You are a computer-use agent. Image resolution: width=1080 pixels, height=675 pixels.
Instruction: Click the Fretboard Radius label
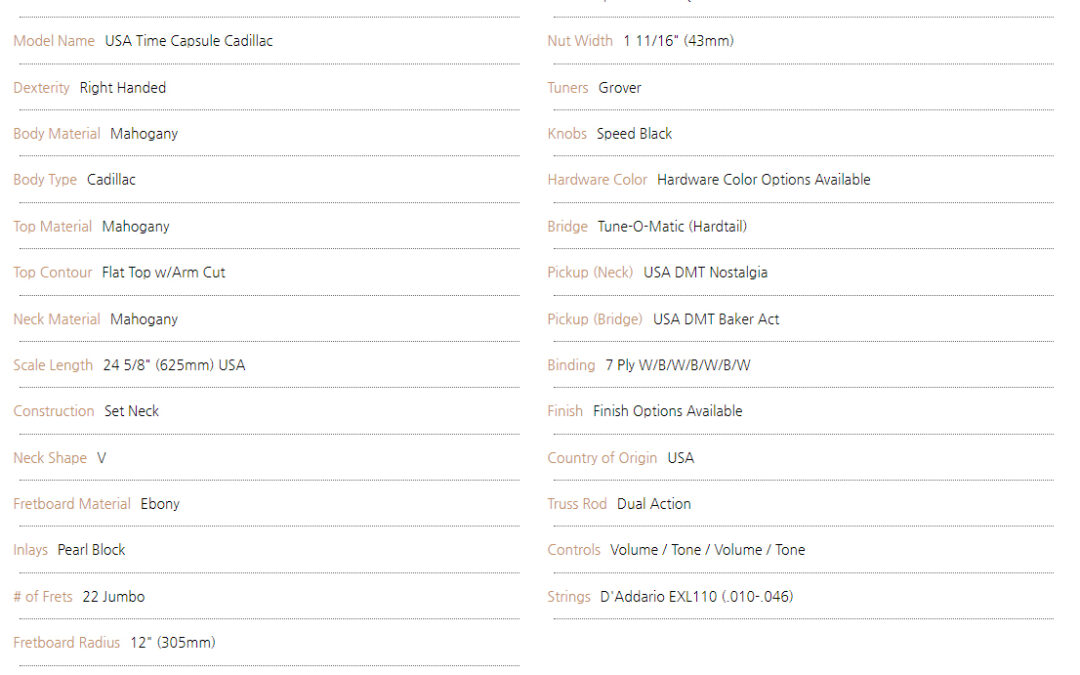click(67, 642)
